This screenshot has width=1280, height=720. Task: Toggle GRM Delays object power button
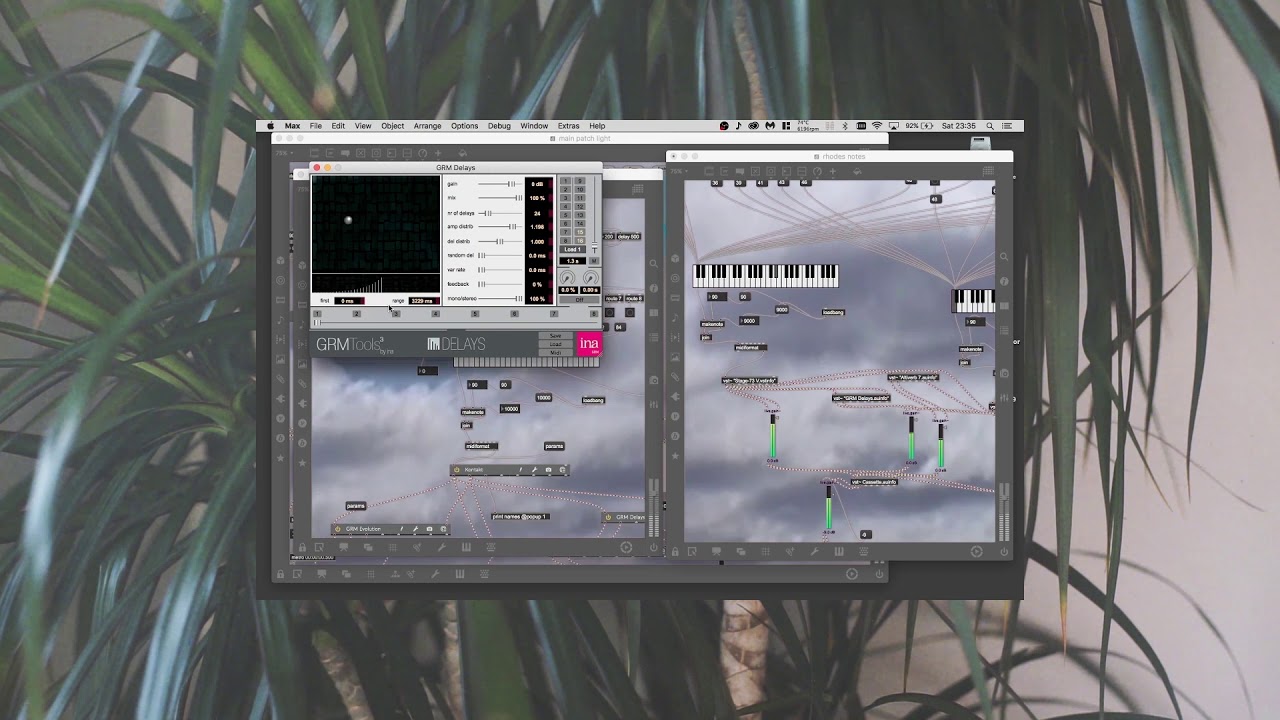click(x=608, y=517)
